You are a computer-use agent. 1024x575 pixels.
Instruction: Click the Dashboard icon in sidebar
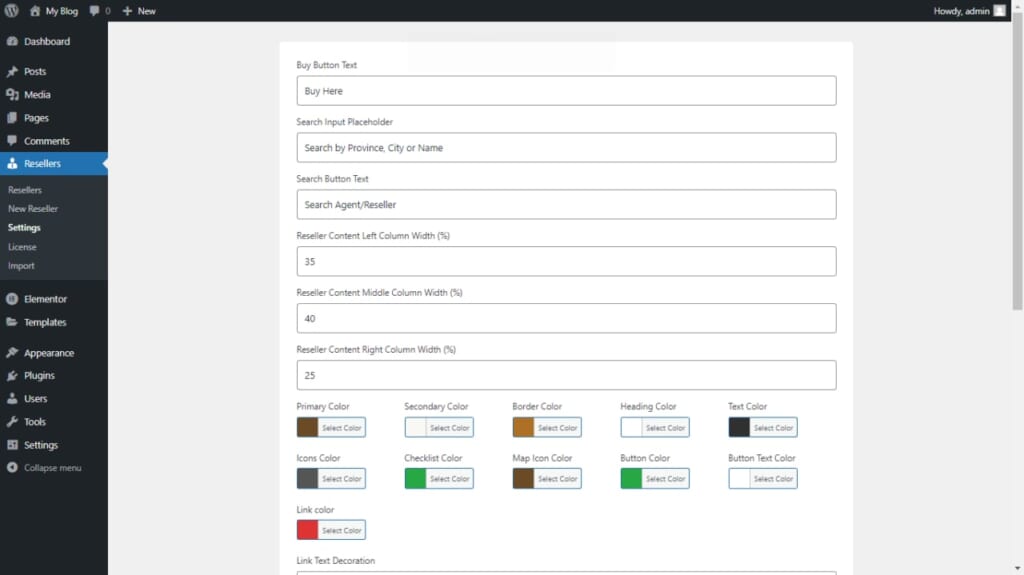[12, 42]
